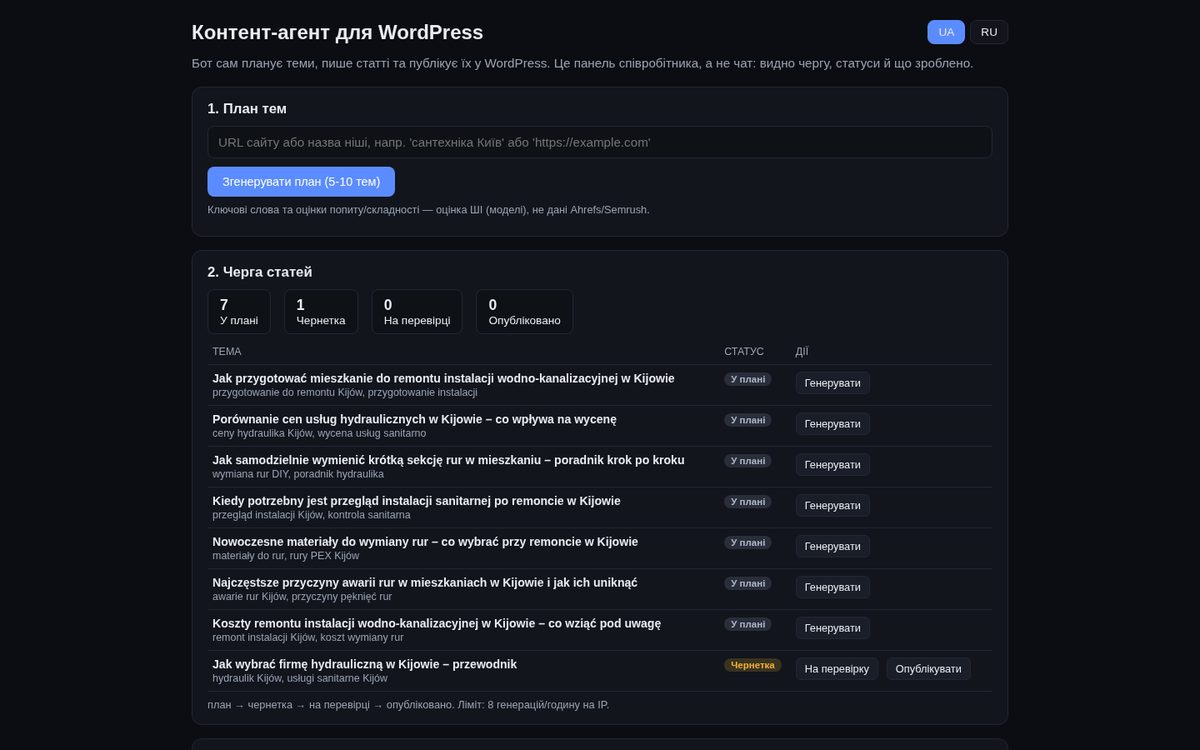Switch interface language to RU
The width and height of the screenshot is (1200, 750).
point(989,32)
